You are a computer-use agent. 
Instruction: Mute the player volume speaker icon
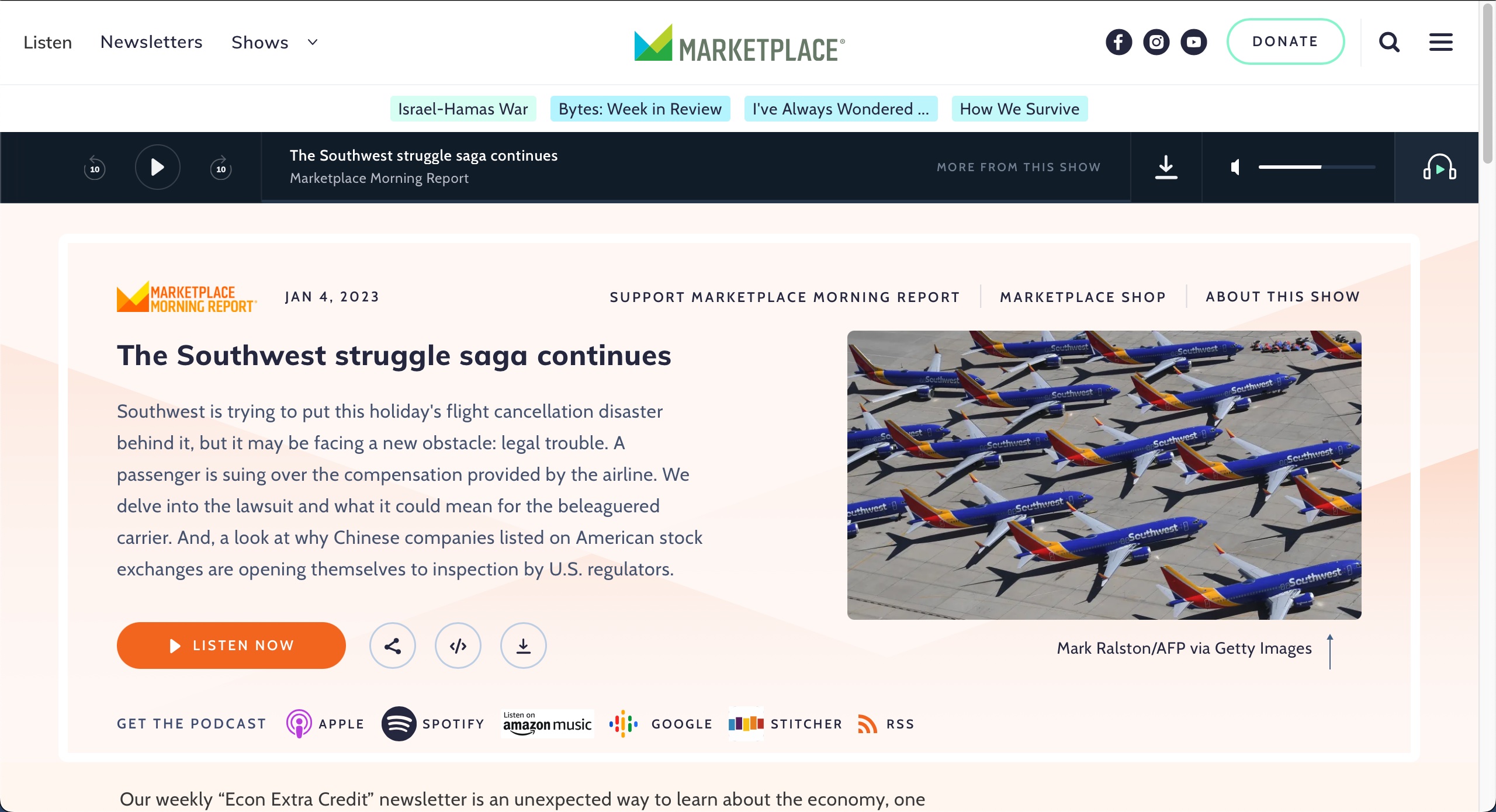(1235, 168)
